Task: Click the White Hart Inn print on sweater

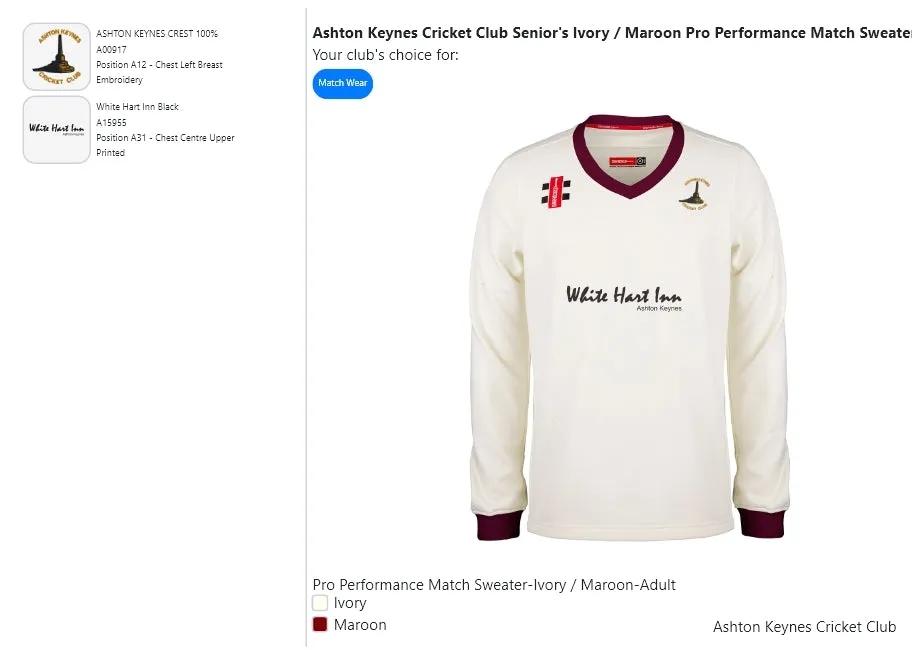Action: point(623,296)
